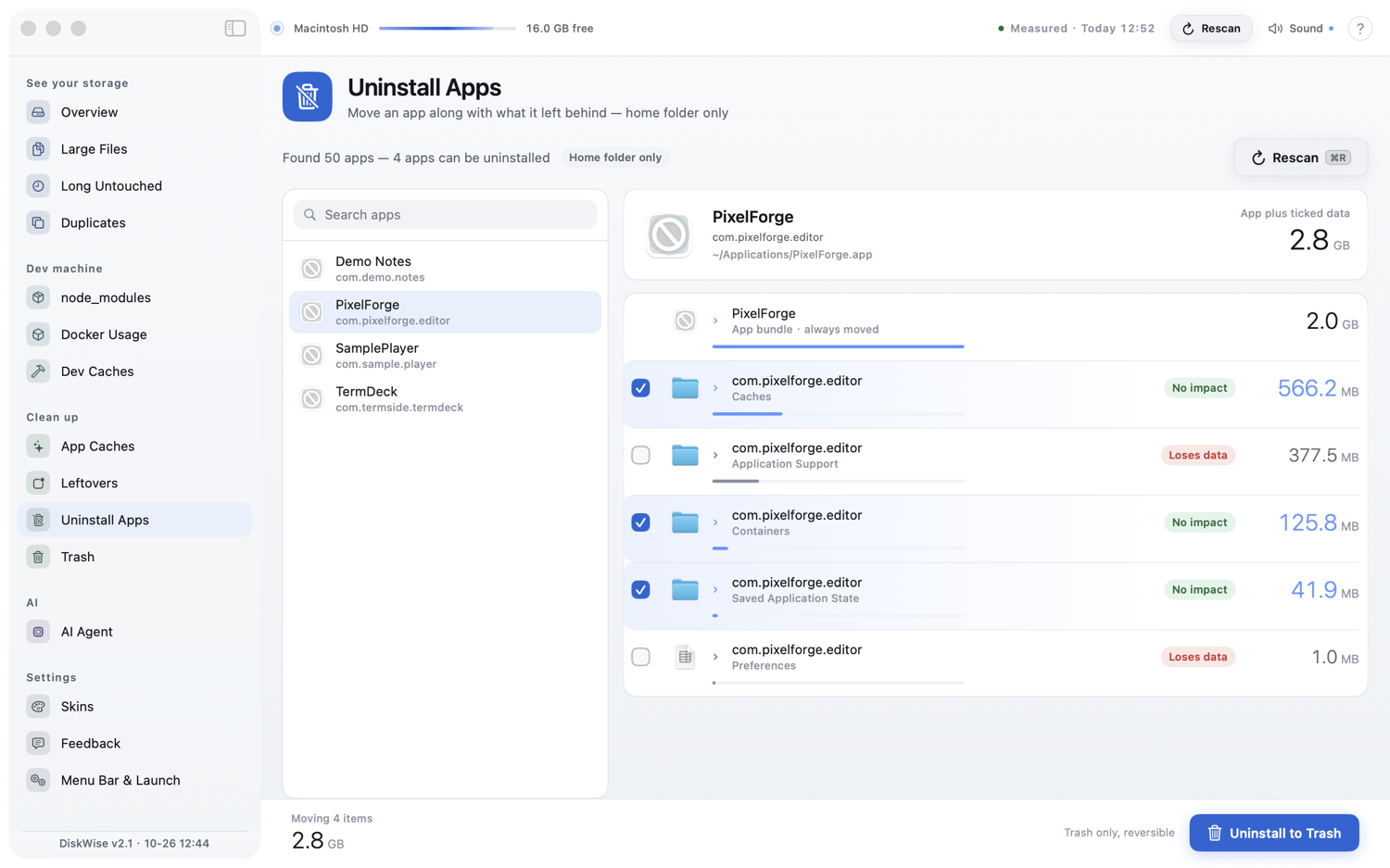This screenshot has height=868, width=1390.
Task: Uncheck the Caches folder checkbox
Action: click(x=640, y=388)
